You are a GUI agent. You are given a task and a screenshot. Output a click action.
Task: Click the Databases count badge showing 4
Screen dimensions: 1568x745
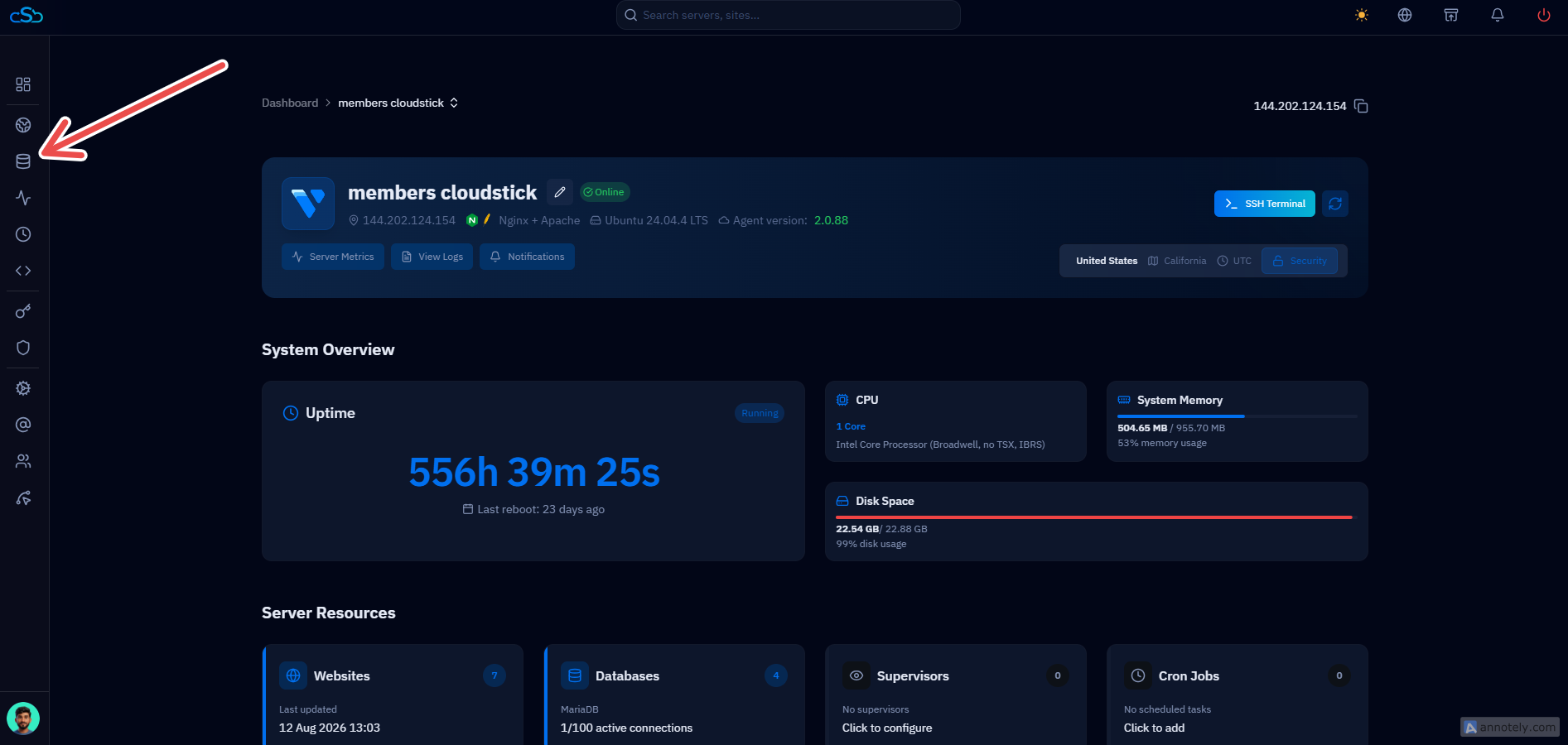(776, 675)
